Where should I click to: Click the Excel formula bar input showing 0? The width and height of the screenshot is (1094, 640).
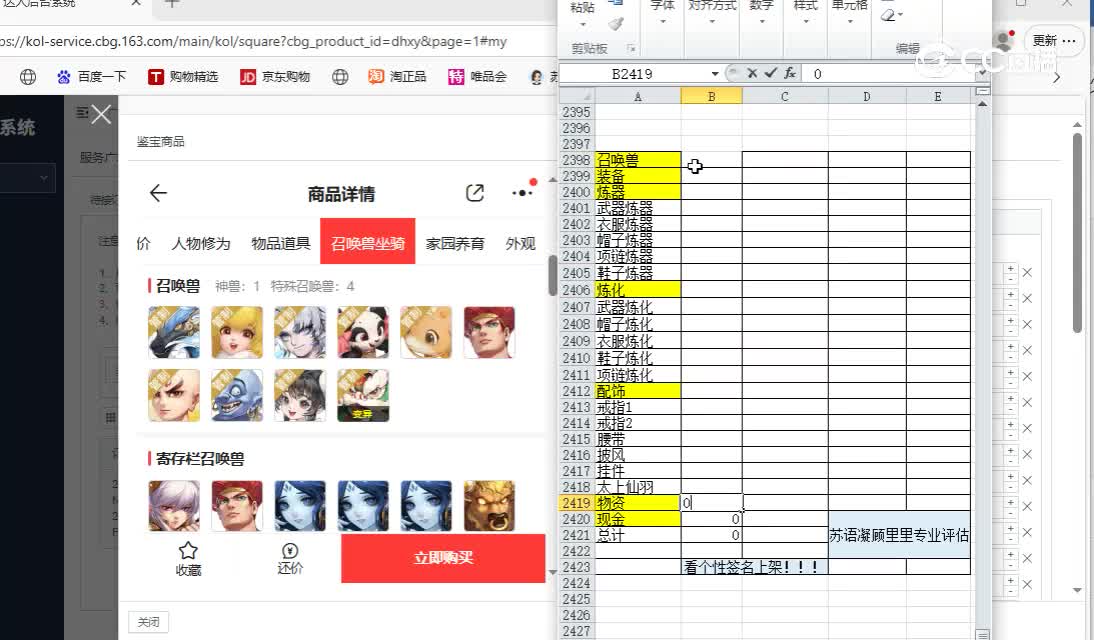tap(890, 73)
